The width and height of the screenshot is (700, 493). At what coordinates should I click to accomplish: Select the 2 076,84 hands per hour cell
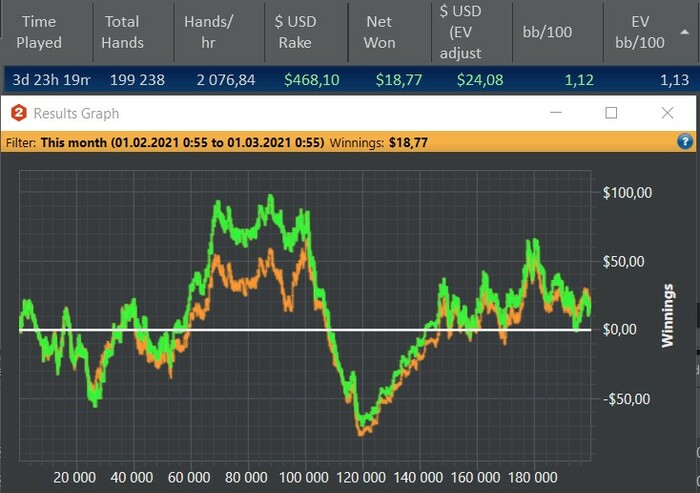click(x=225, y=80)
